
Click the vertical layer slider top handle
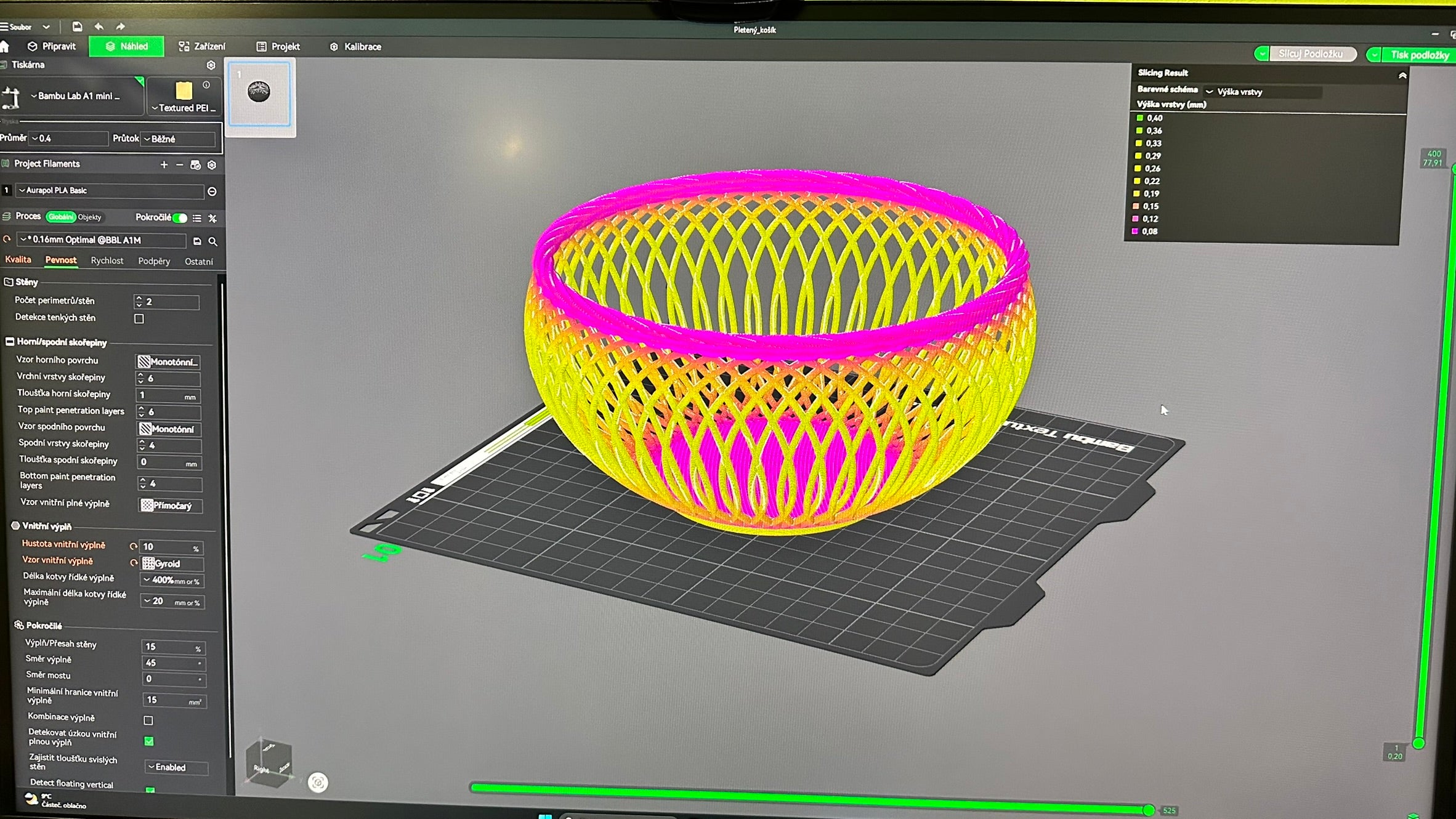(x=1454, y=168)
